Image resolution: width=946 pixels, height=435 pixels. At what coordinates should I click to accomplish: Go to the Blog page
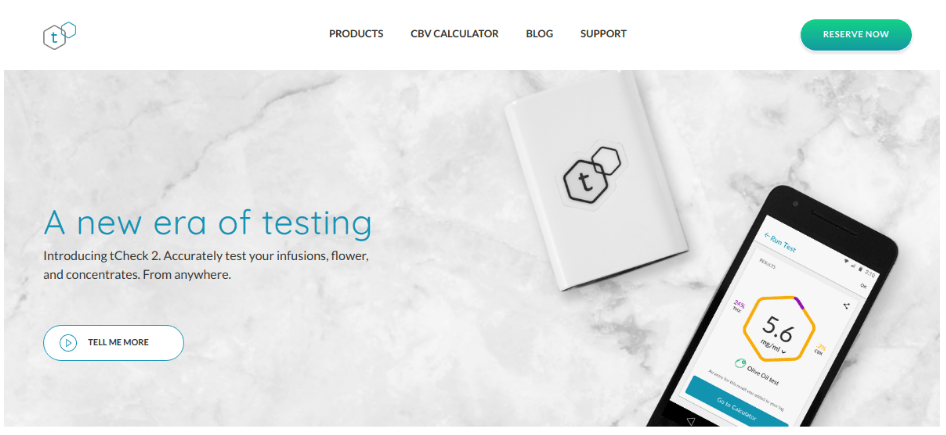coord(539,34)
